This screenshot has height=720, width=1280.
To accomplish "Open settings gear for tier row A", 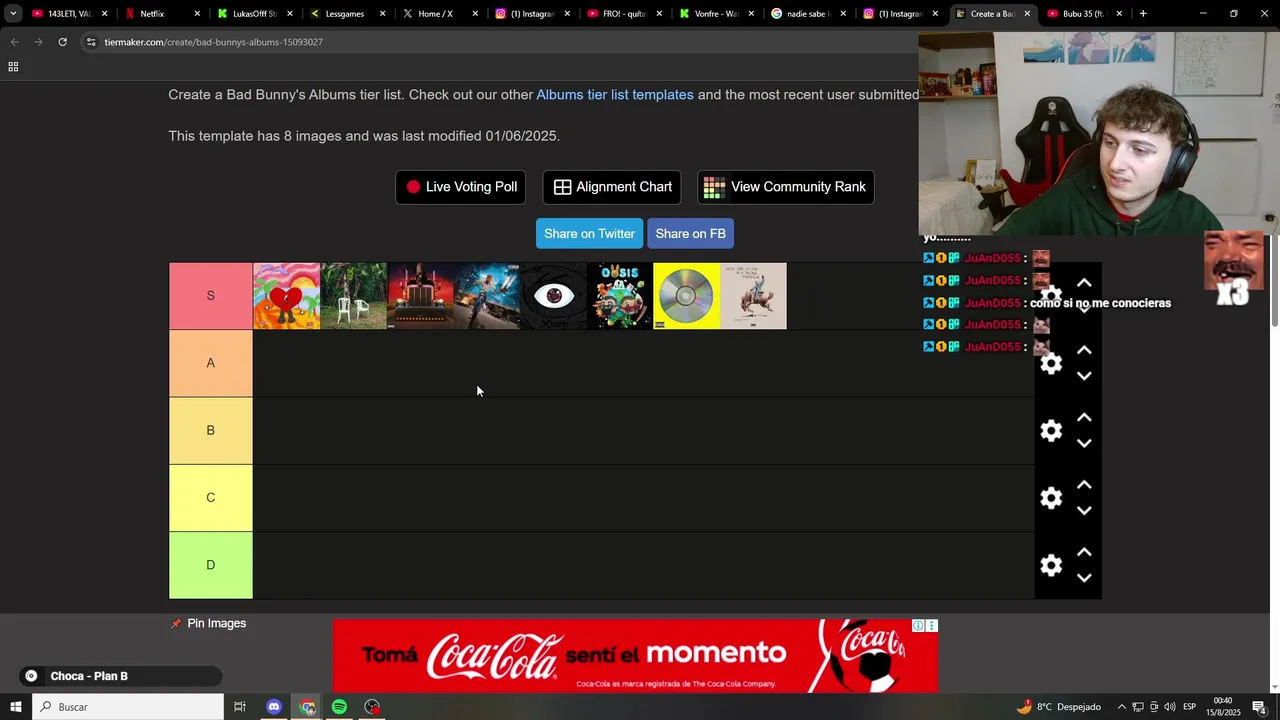I will tap(1051, 363).
